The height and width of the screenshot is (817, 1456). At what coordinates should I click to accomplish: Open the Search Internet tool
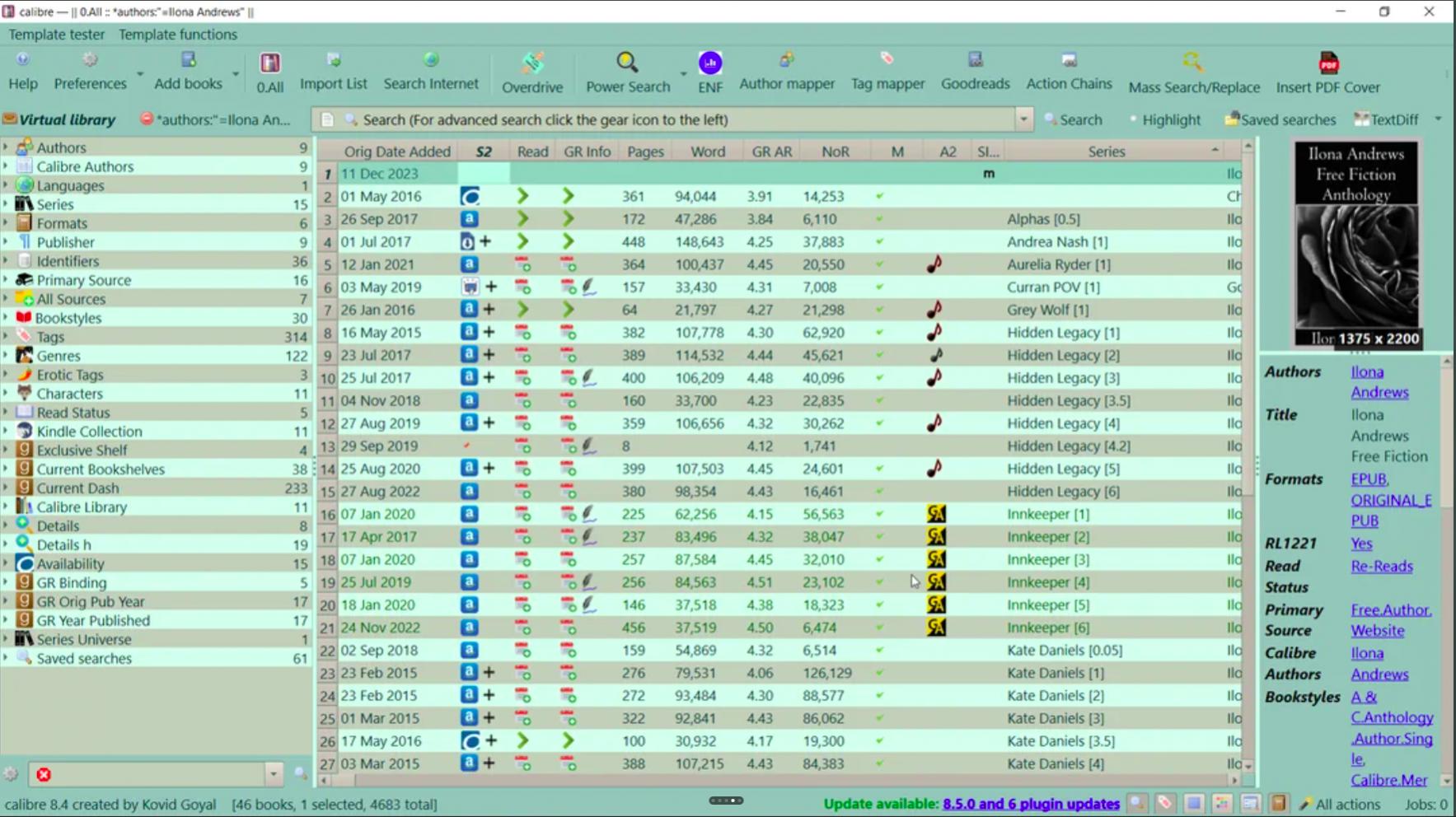[x=431, y=71]
